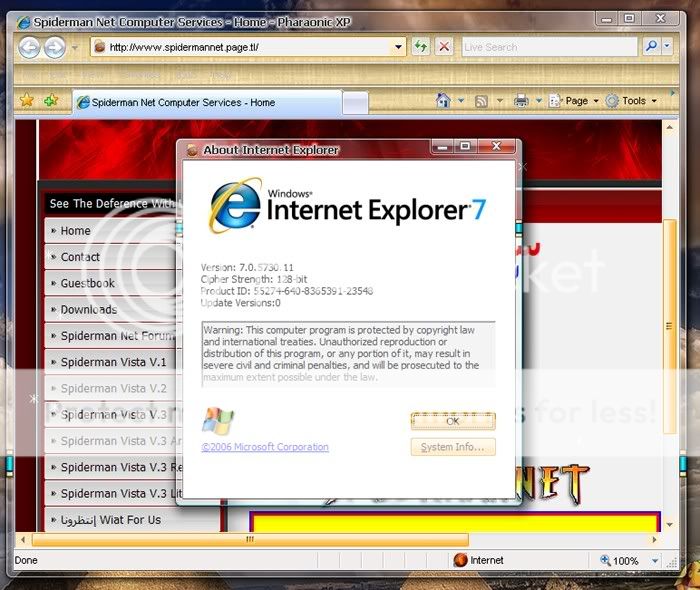Click the address bar URL field
Image resolution: width=700 pixels, height=590 pixels.
tap(249, 47)
